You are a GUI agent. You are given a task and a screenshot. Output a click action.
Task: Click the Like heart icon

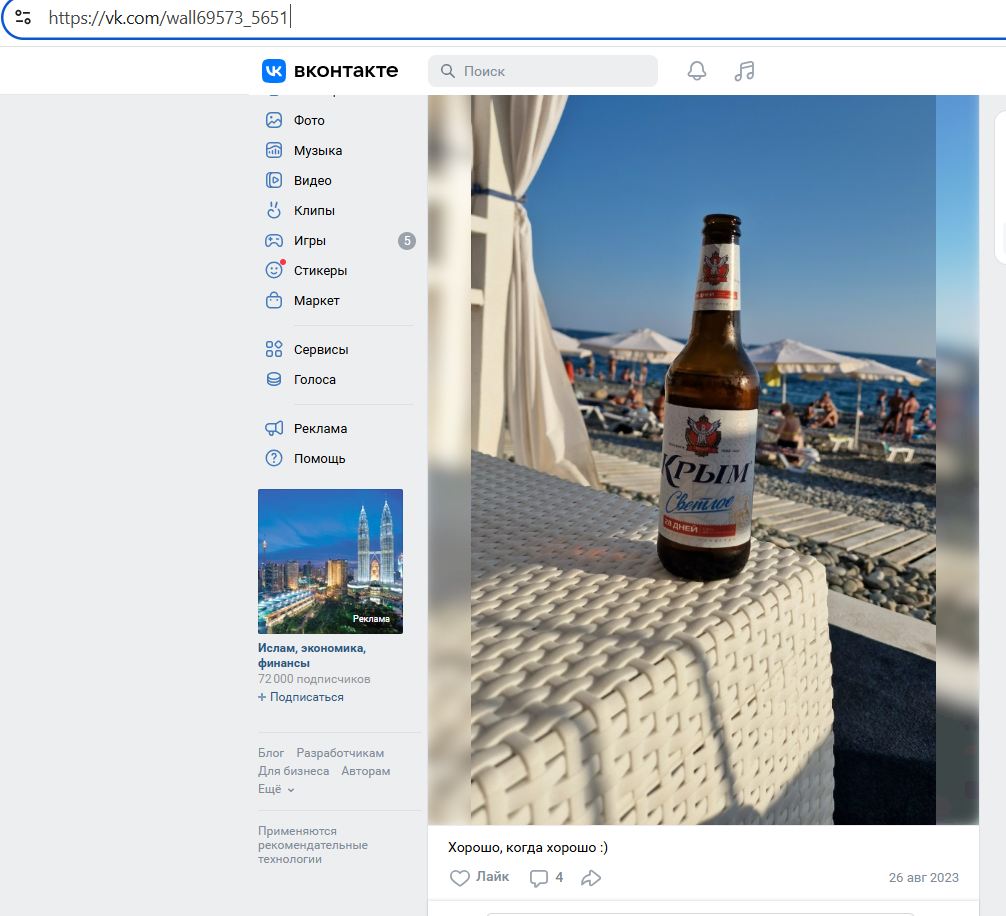[x=460, y=878]
